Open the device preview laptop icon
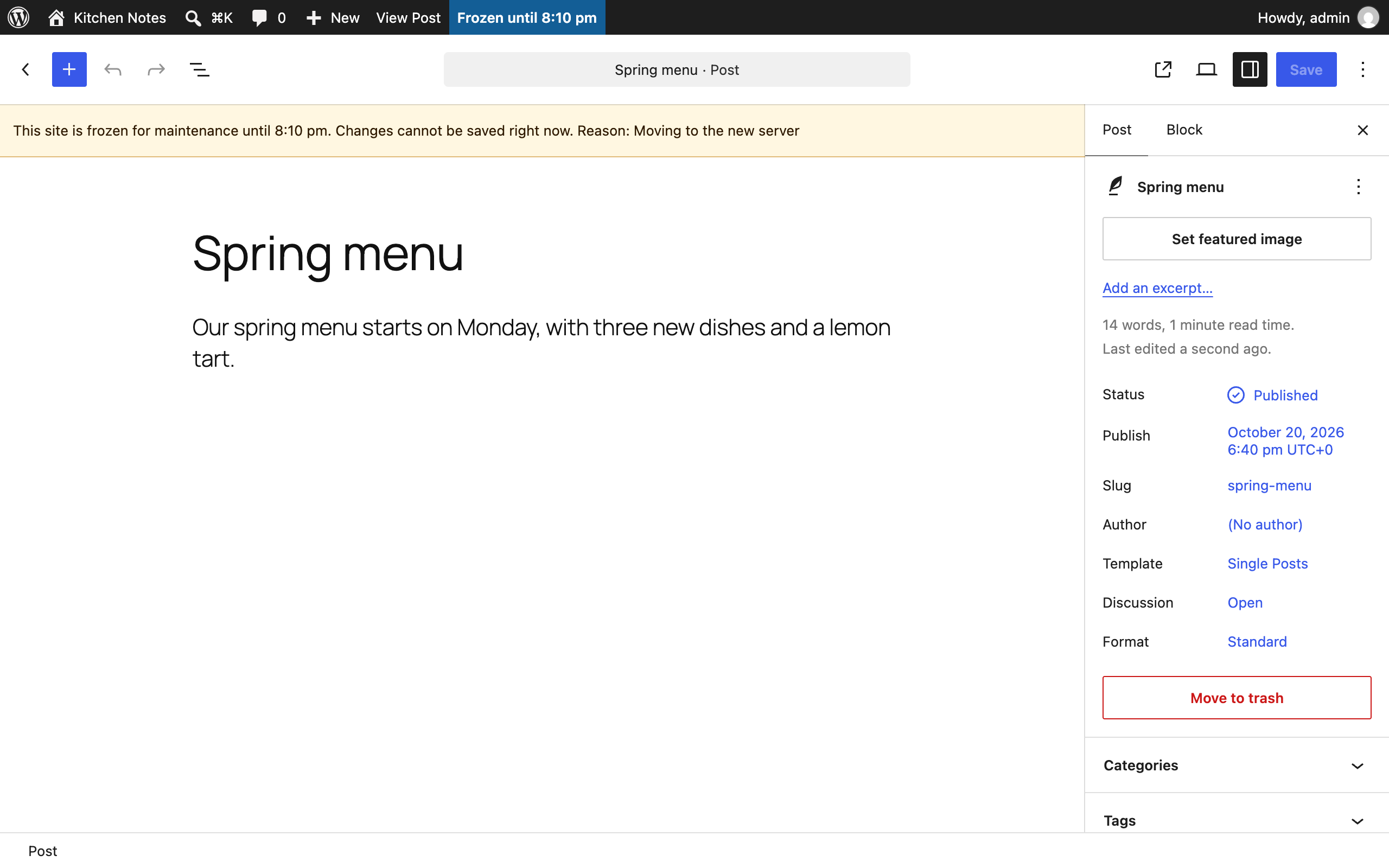Screen dimensions: 1389x868 (x=1207, y=69)
